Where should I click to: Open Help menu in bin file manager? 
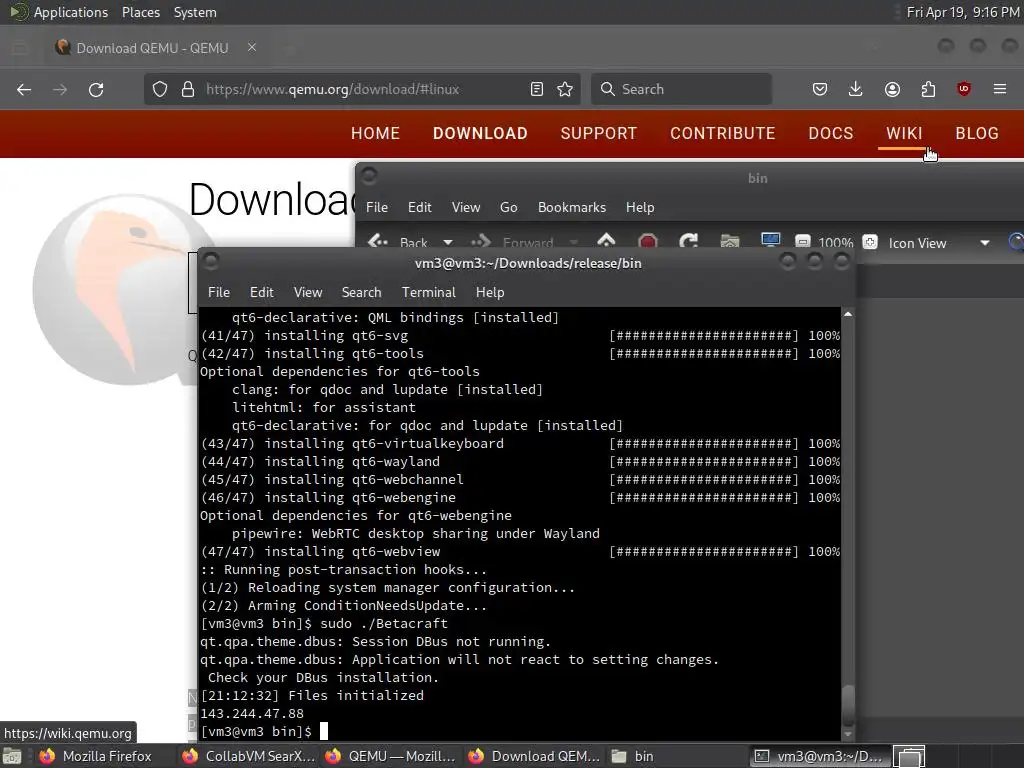point(640,207)
